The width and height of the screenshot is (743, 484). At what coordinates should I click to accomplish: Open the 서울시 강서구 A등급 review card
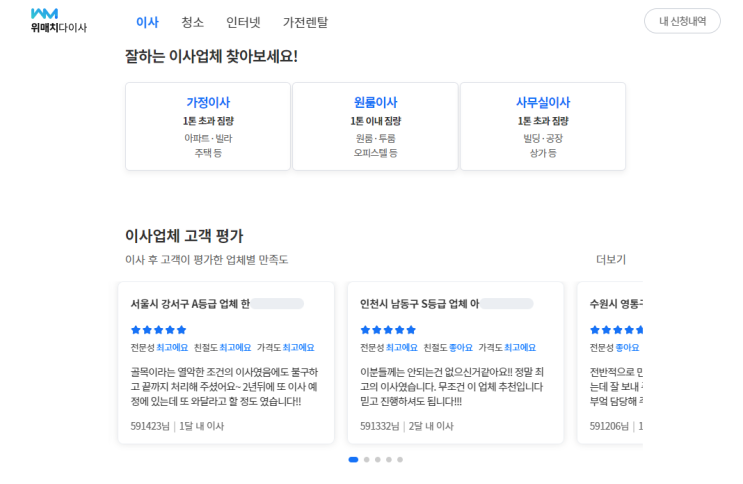pos(226,363)
